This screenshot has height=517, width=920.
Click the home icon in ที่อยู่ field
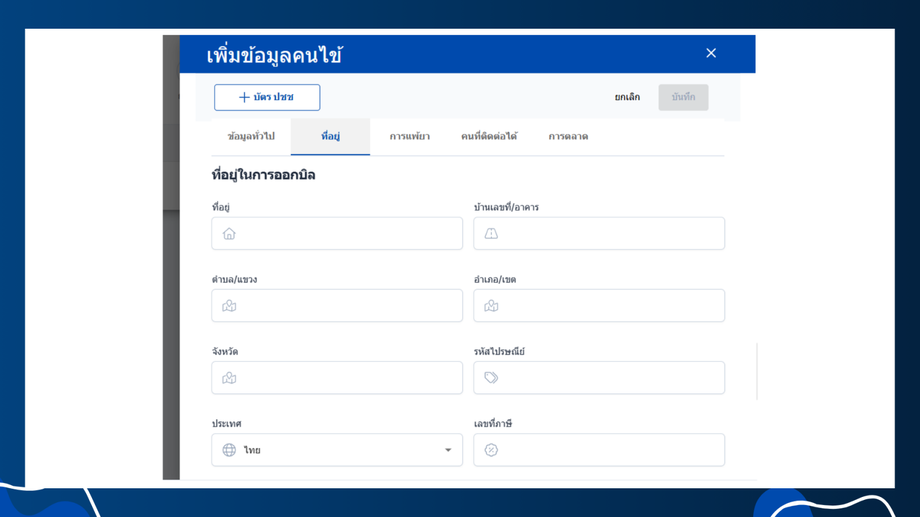coord(229,234)
